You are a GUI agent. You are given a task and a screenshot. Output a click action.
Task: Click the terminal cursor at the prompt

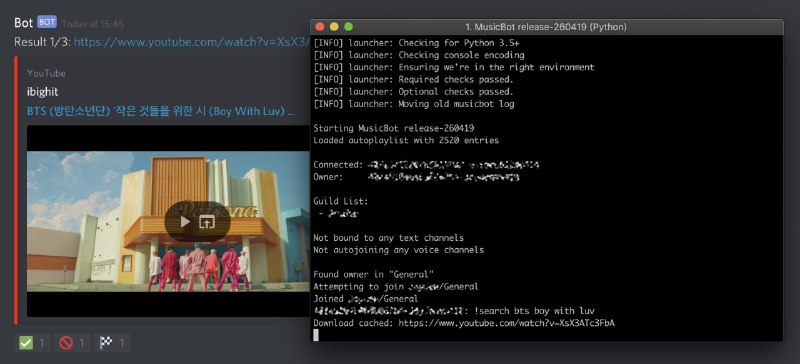coord(316,335)
